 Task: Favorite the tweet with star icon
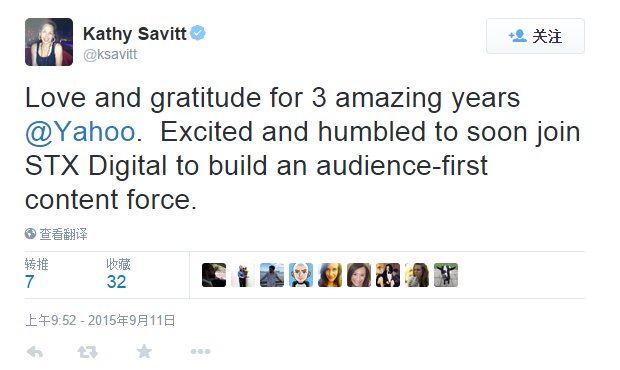[x=144, y=351]
